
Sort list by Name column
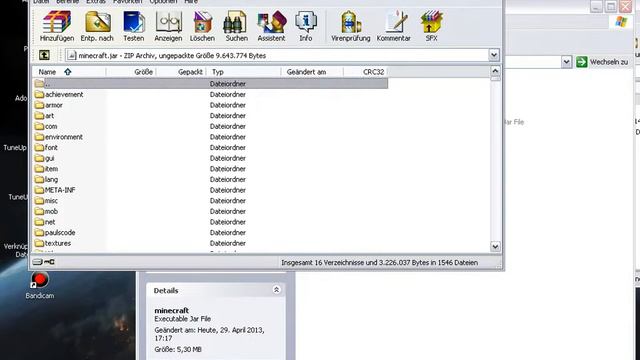coord(69,72)
